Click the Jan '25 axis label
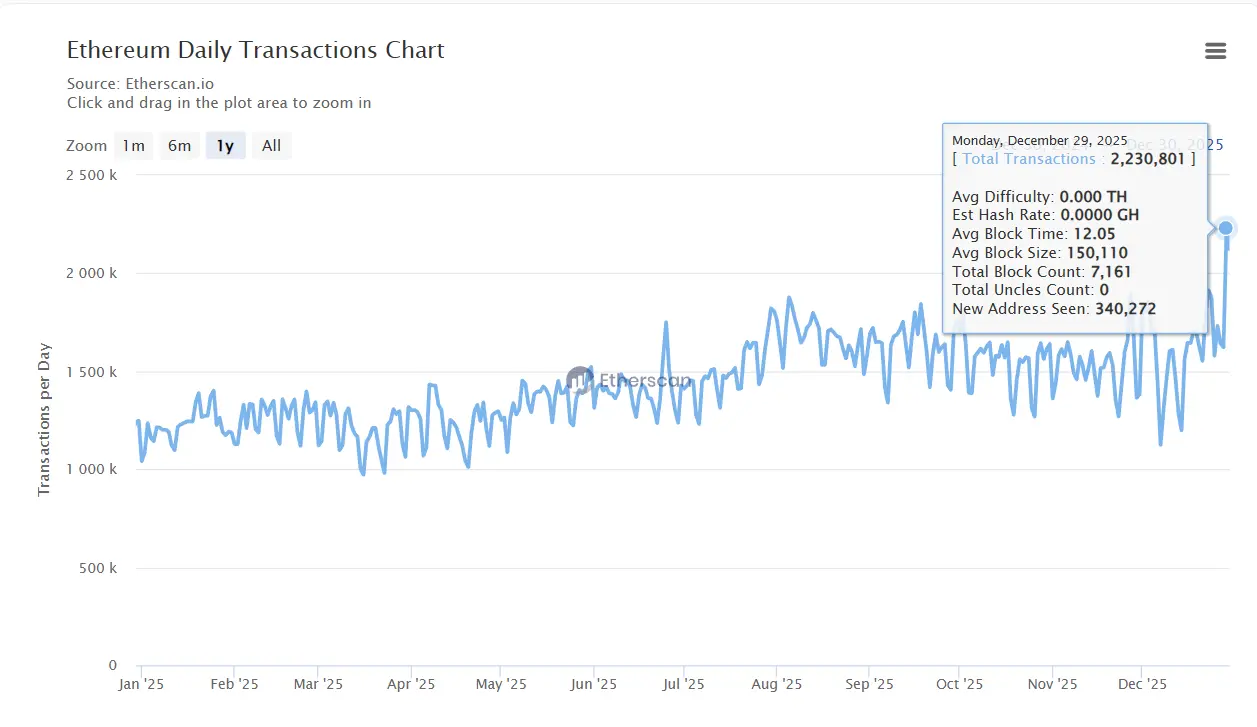 (141, 685)
